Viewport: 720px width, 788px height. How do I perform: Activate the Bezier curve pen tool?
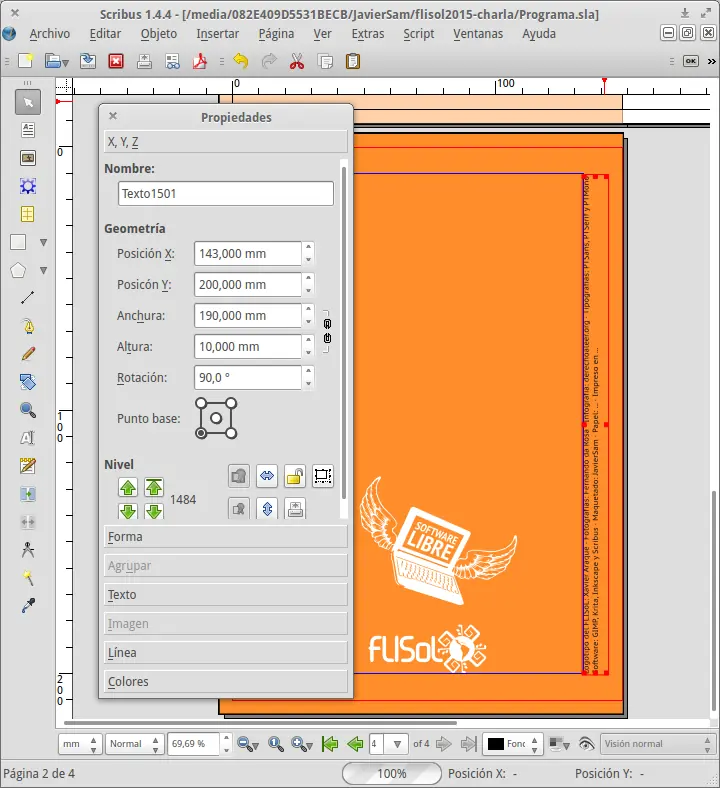28,326
